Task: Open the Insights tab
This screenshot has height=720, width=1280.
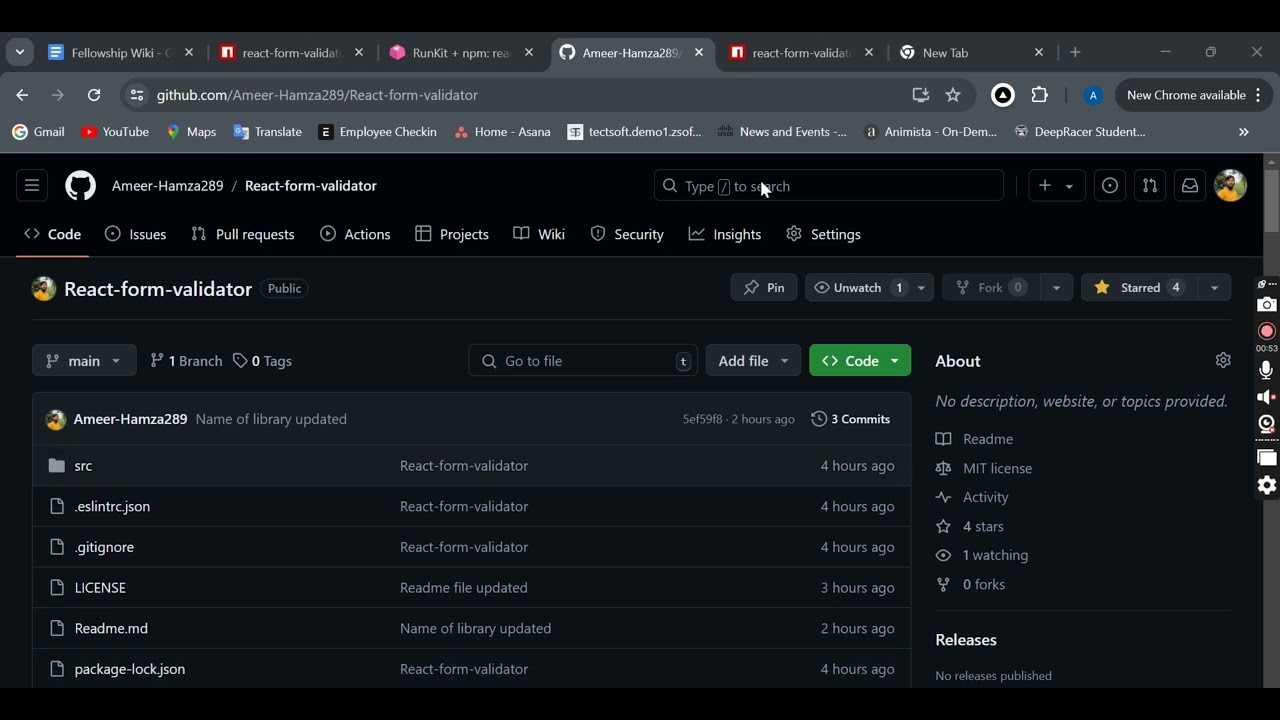Action: click(x=725, y=235)
